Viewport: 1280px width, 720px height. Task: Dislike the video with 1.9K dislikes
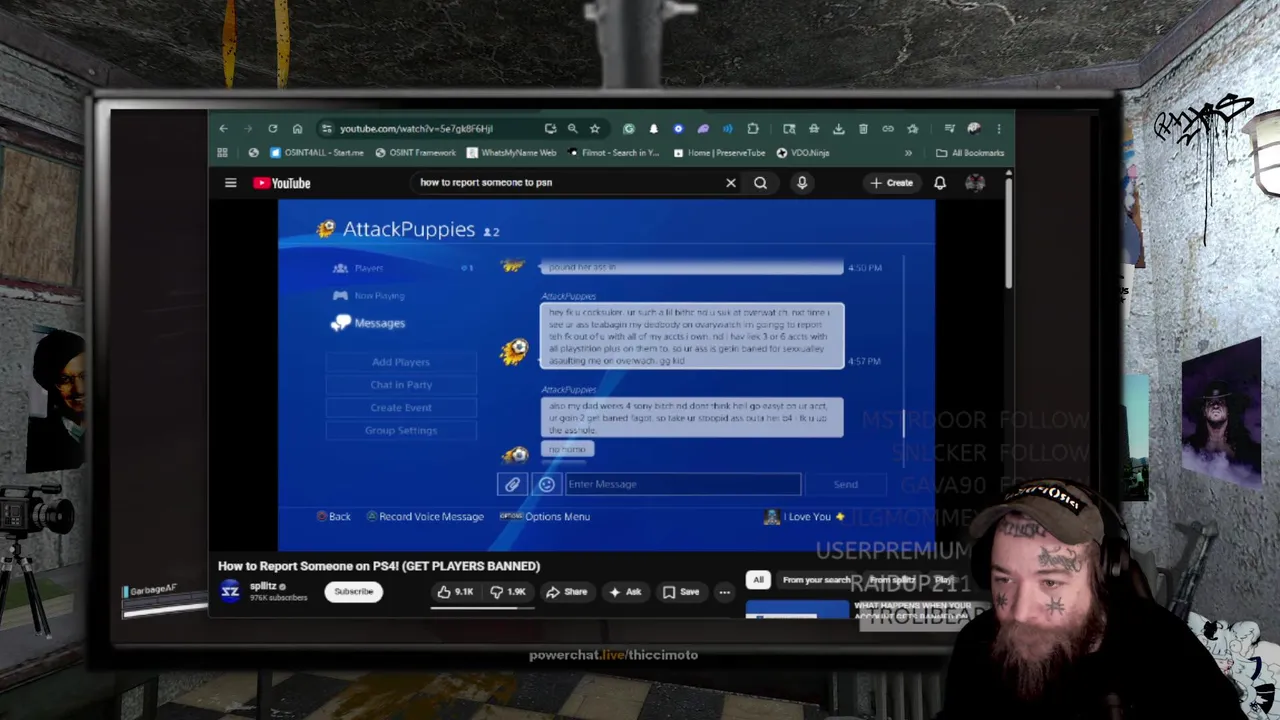(x=509, y=592)
